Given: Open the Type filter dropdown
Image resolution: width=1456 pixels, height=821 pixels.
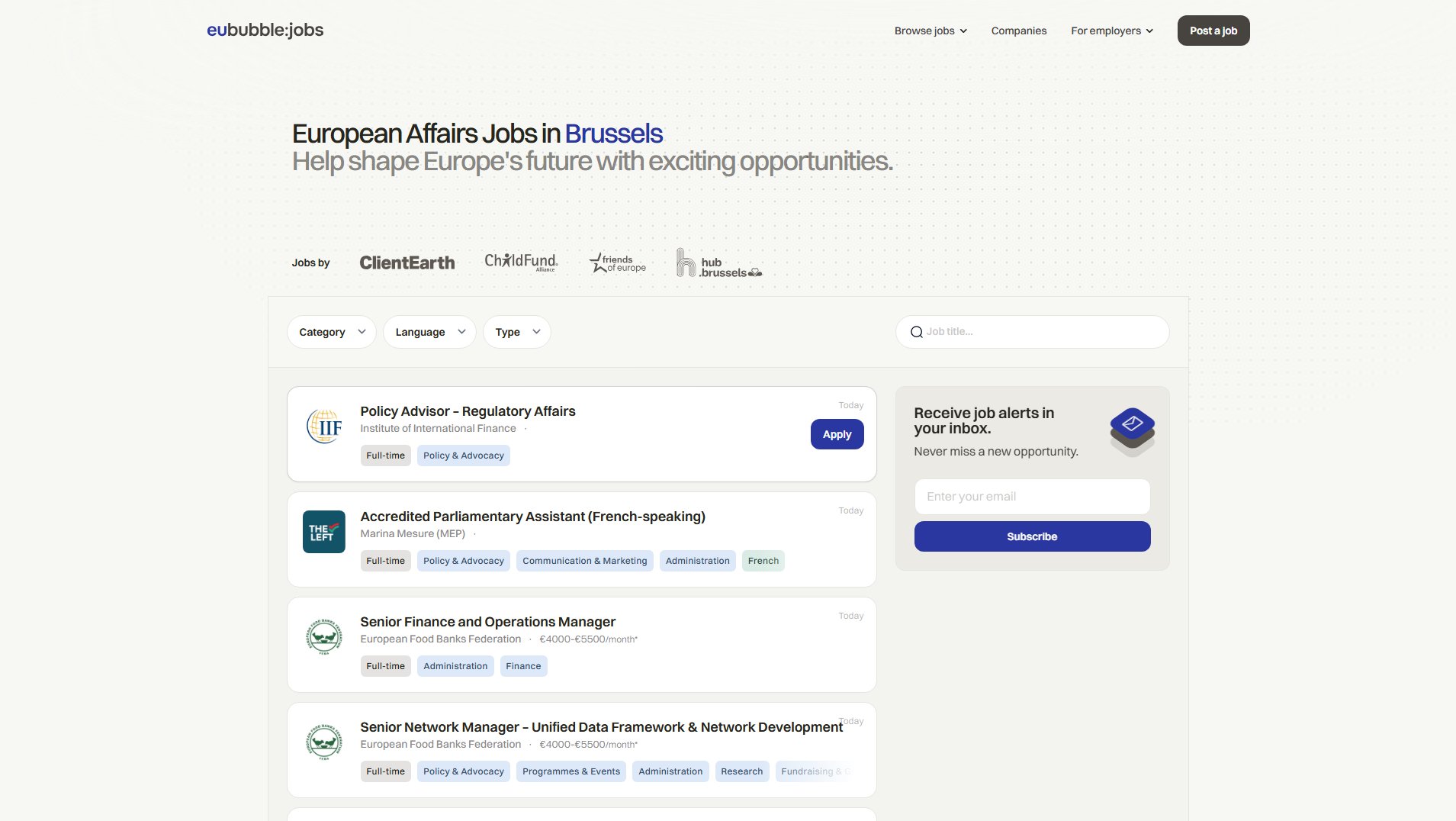Looking at the screenshot, I should pos(516,331).
